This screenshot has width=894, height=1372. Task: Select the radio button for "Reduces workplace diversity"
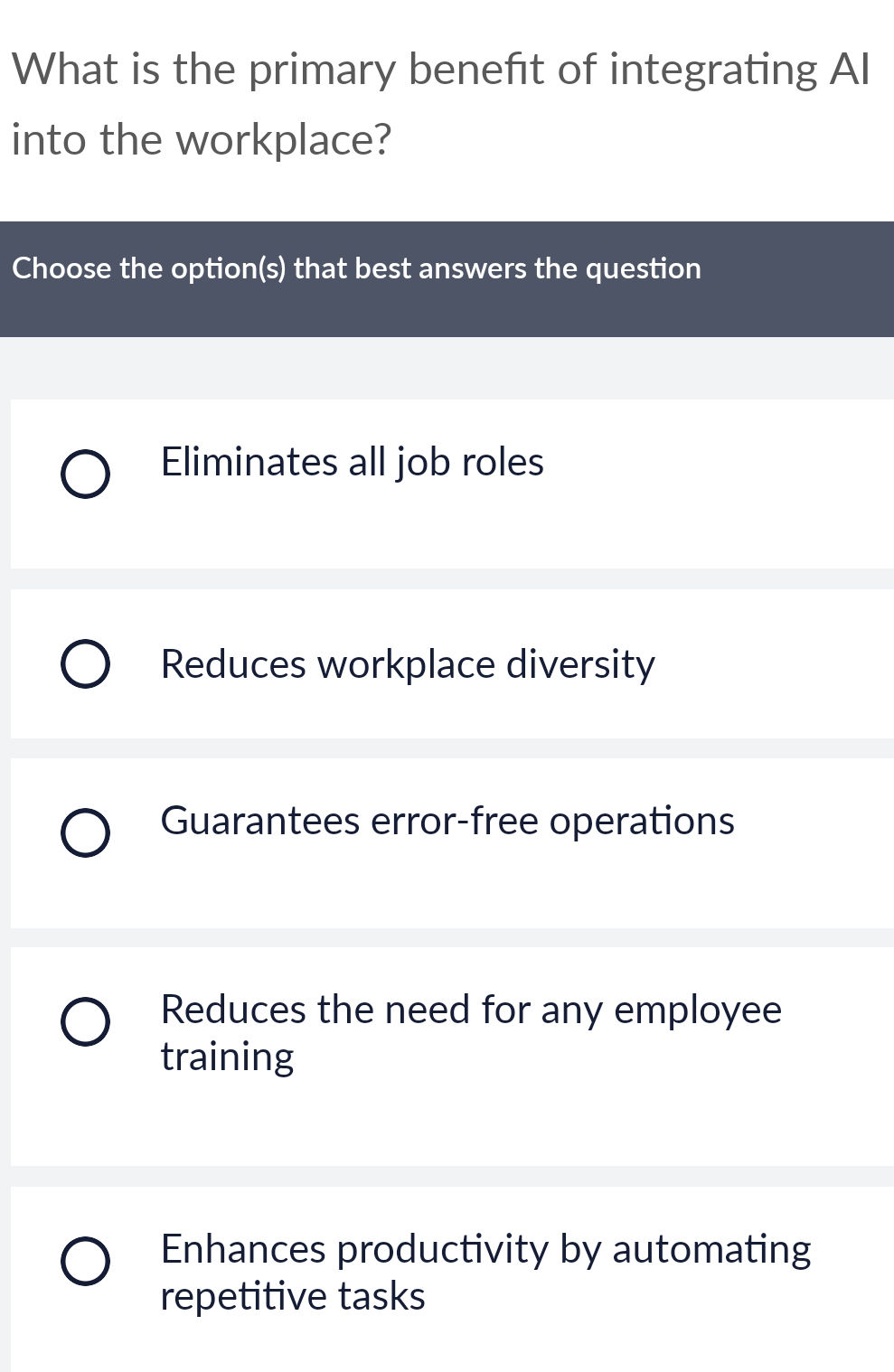(86, 663)
